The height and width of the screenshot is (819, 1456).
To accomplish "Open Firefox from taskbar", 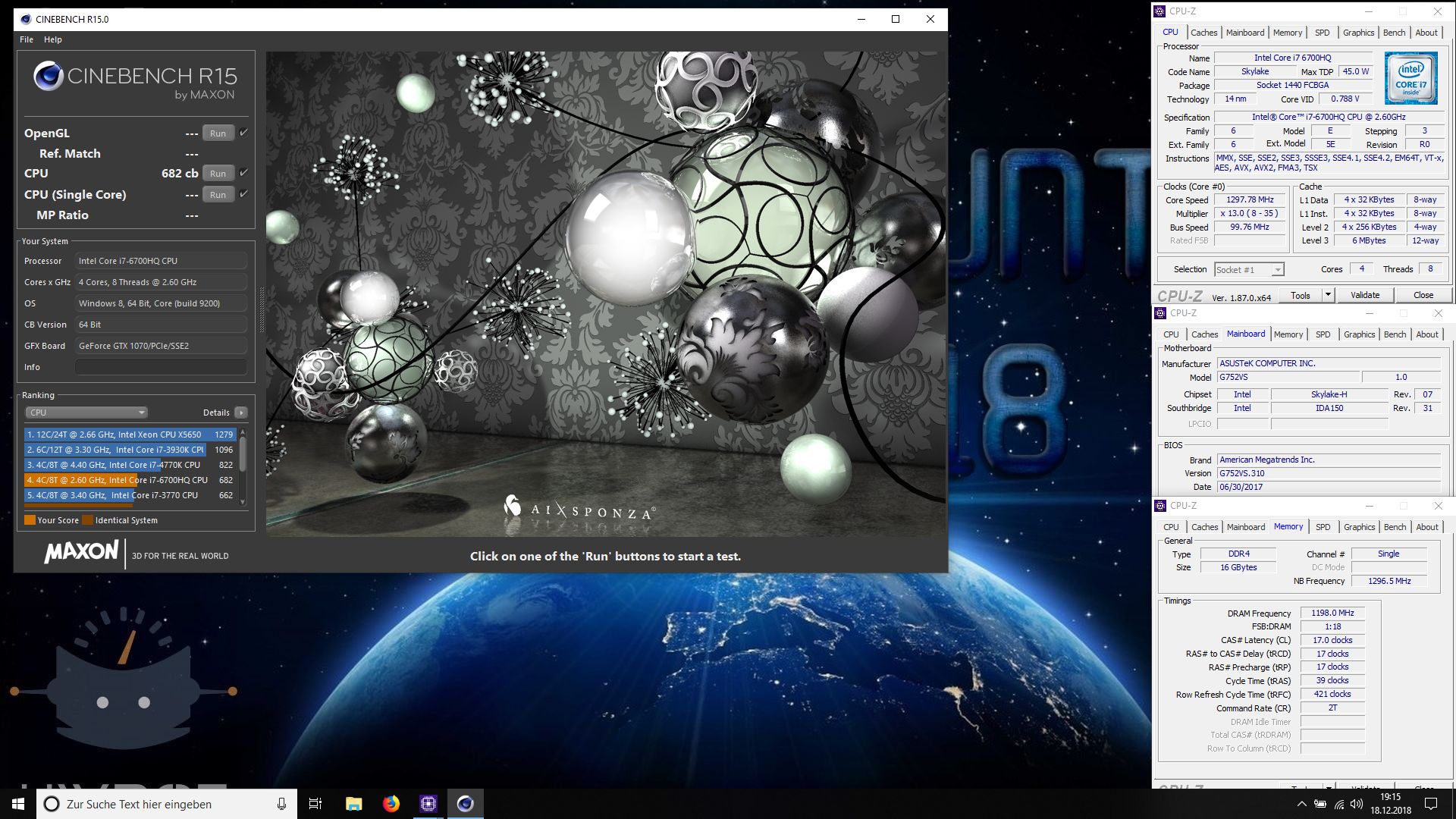I will (391, 804).
